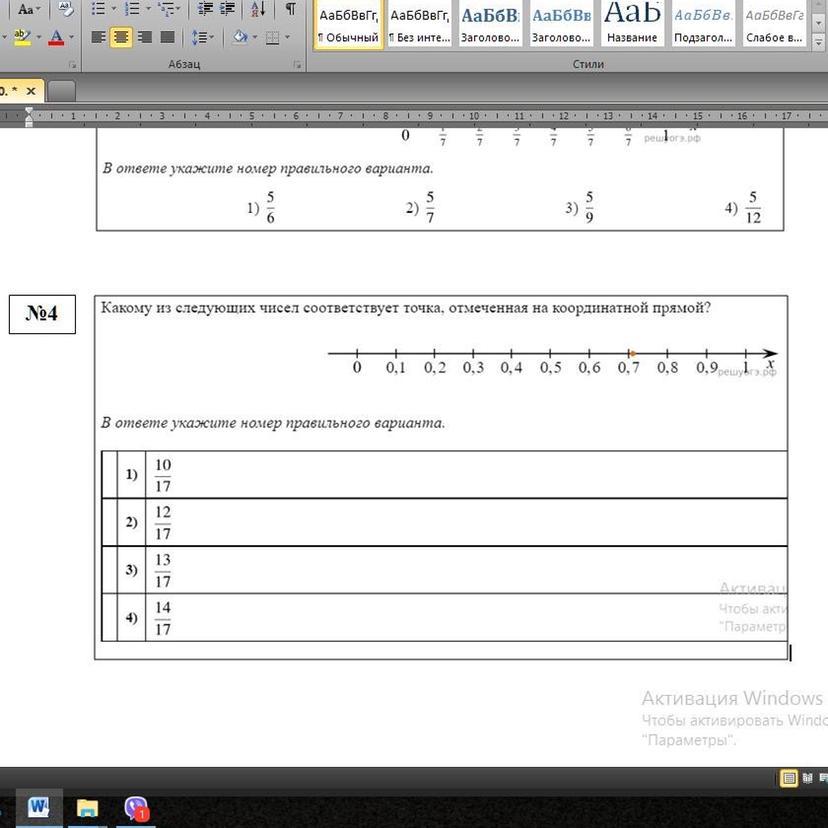
Task: Apply red font color
Action: (56, 37)
